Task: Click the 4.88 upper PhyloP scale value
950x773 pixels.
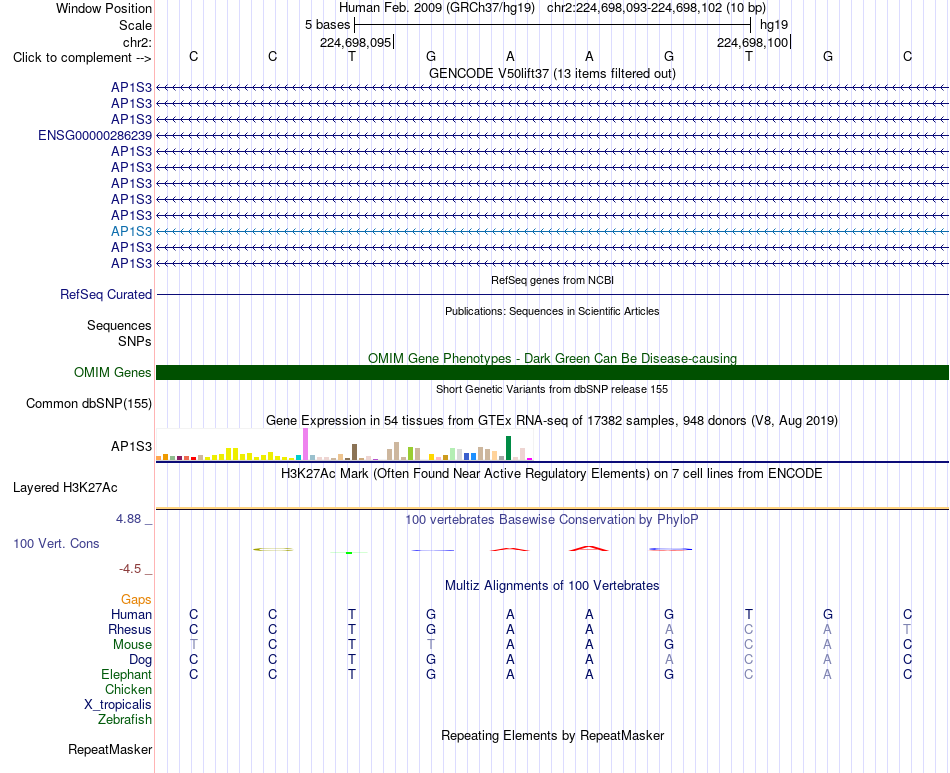Action: point(128,519)
